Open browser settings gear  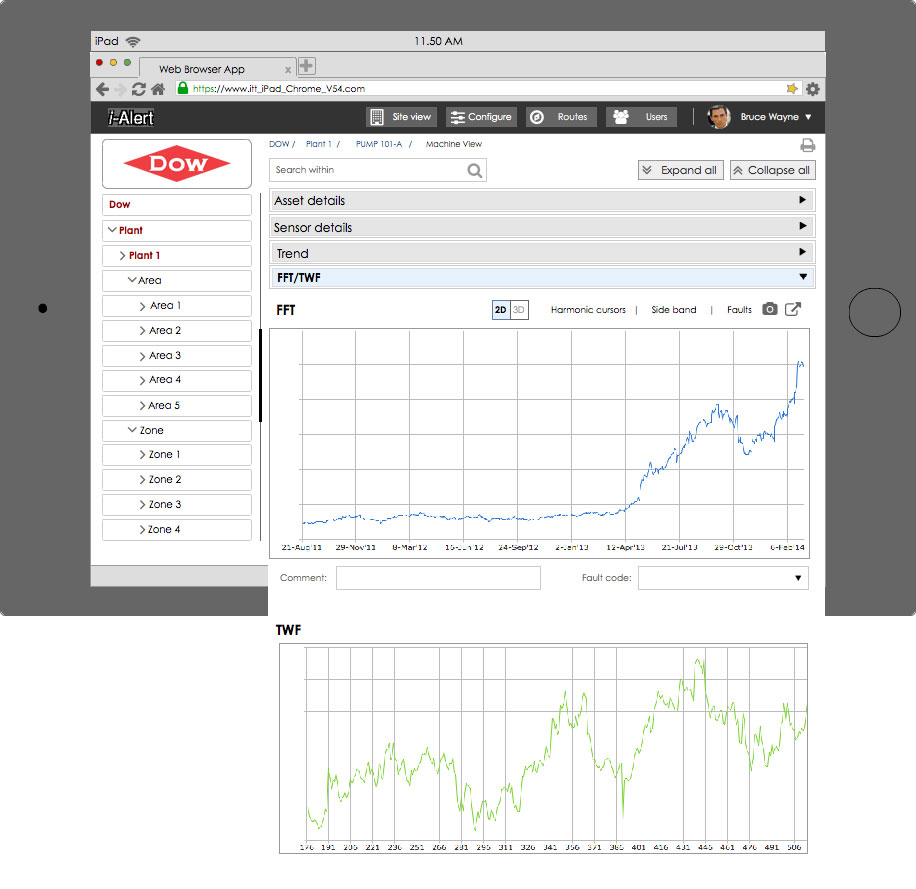[812, 89]
